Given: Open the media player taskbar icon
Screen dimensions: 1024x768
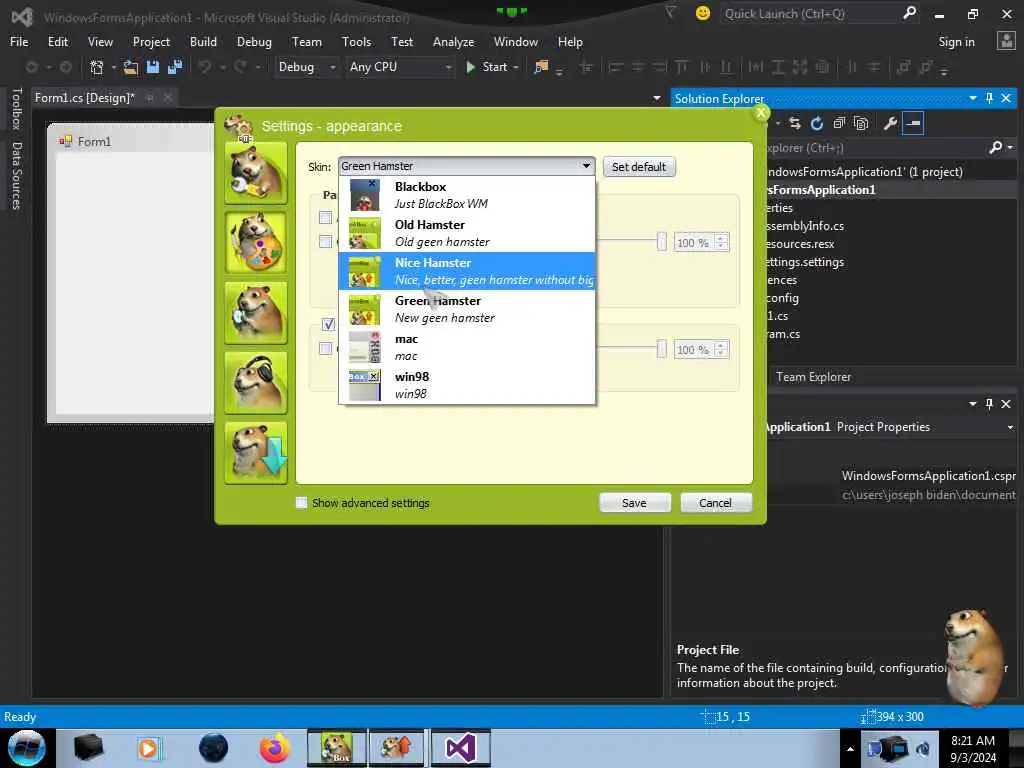Looking at the screenshot, I should coord(149,748).
